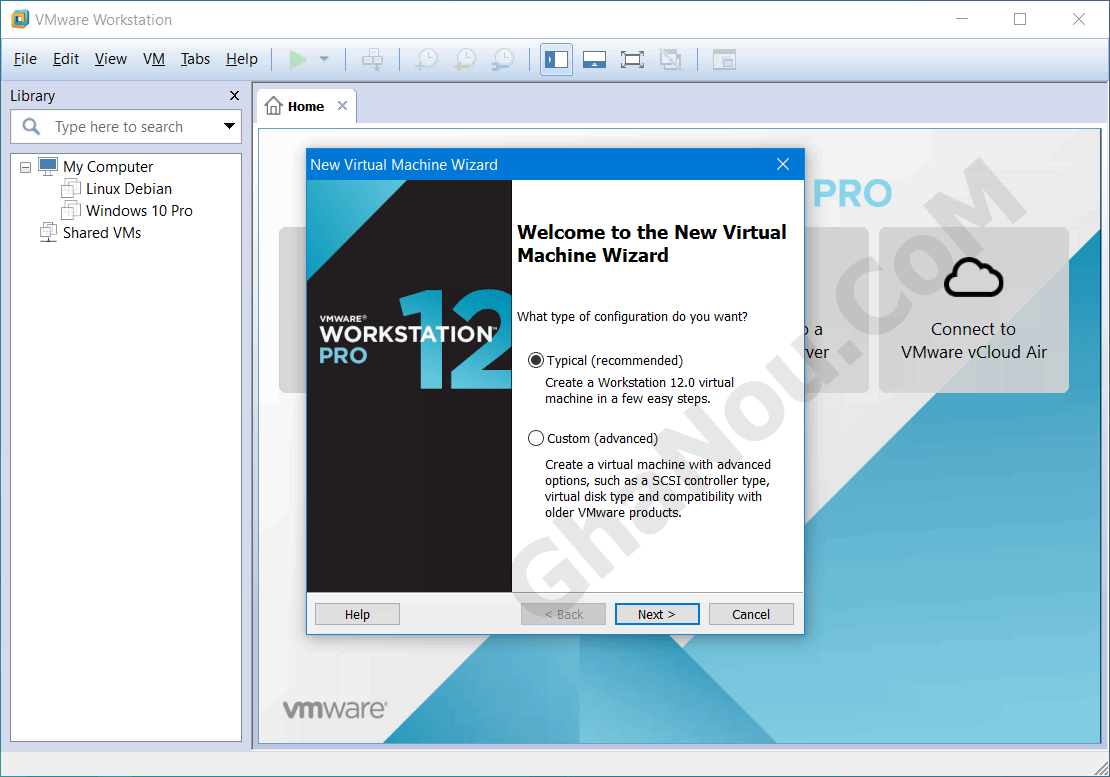Image resolution: width=1110 pixels, height=777 pixels.
Task: Select the Typical (recommended) radio option
Action: pyautogui.click(x=536, y=360)
